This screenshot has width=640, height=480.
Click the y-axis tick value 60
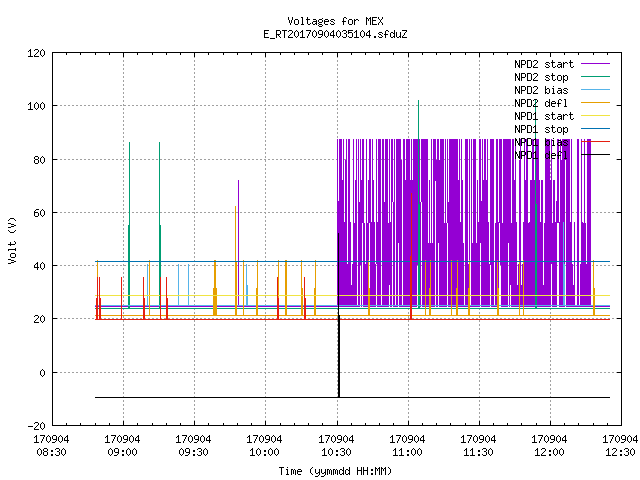[x=39, y=213]
